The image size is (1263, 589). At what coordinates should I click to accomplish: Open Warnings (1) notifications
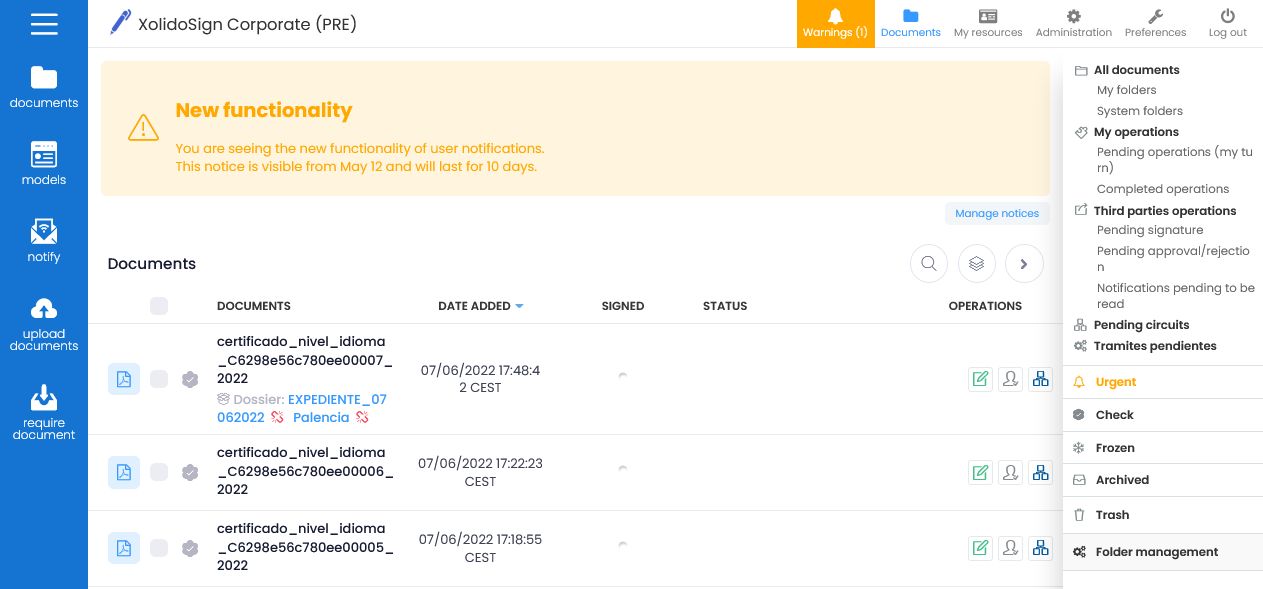point(835,24)
